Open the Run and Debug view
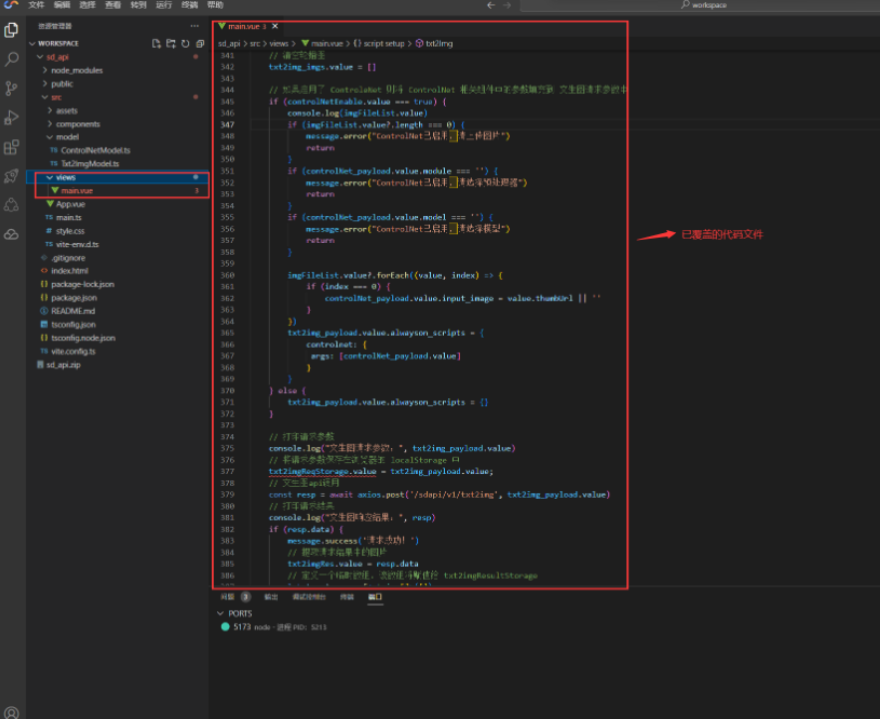Image resolution: width=882 pixels, height=721 pixels. [x=11, y=118]
